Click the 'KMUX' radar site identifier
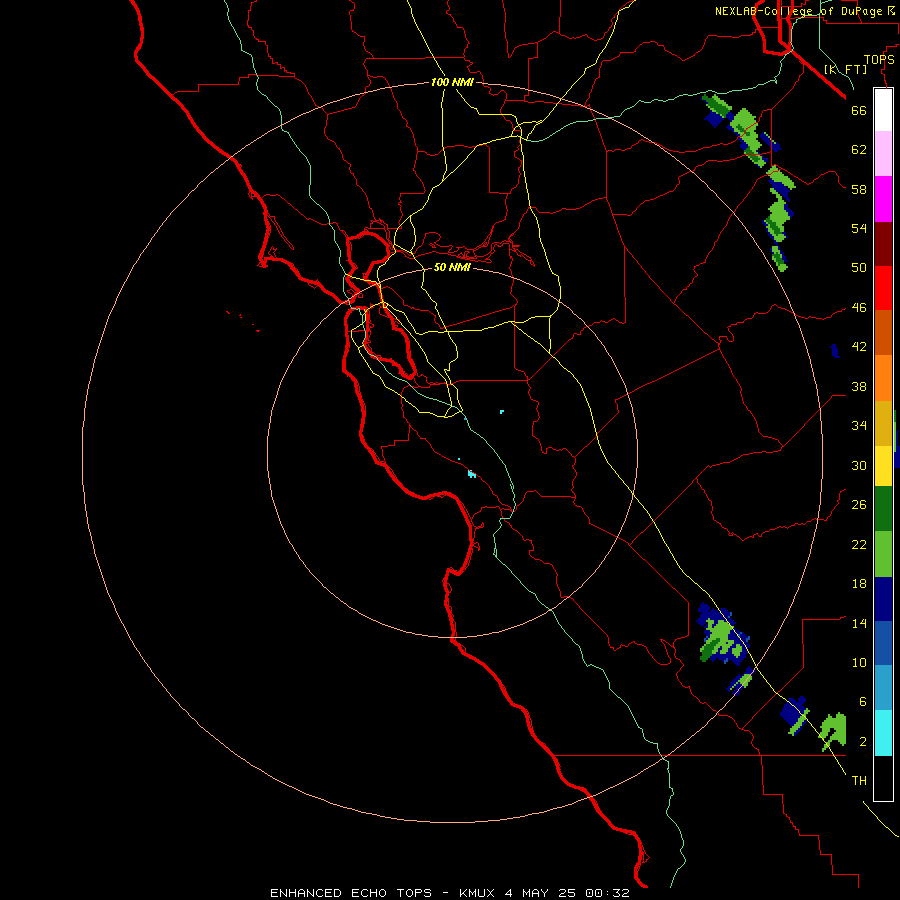Image resolution: width=900 pixels, height=900 pixels. coord(476,893)
